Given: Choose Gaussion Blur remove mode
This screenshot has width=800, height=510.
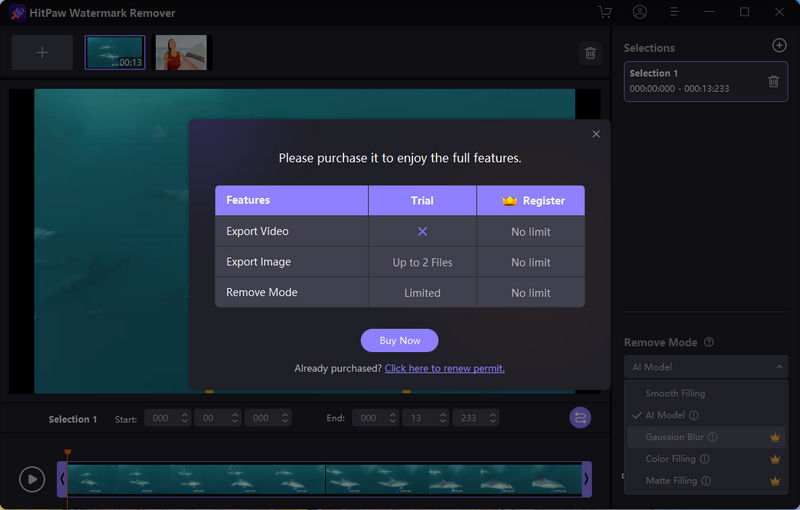Looking at the screenshot, I should pyautogui.click(x=674, y=437).
